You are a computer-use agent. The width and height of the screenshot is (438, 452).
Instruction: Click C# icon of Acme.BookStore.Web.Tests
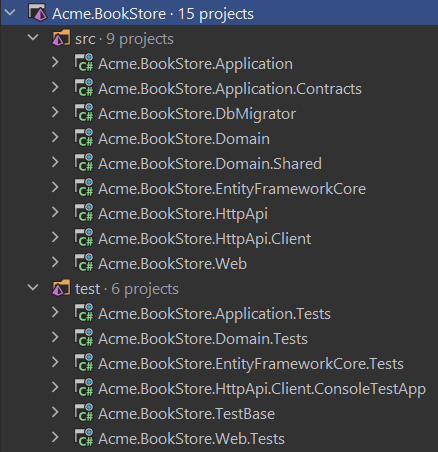point(84,438)
